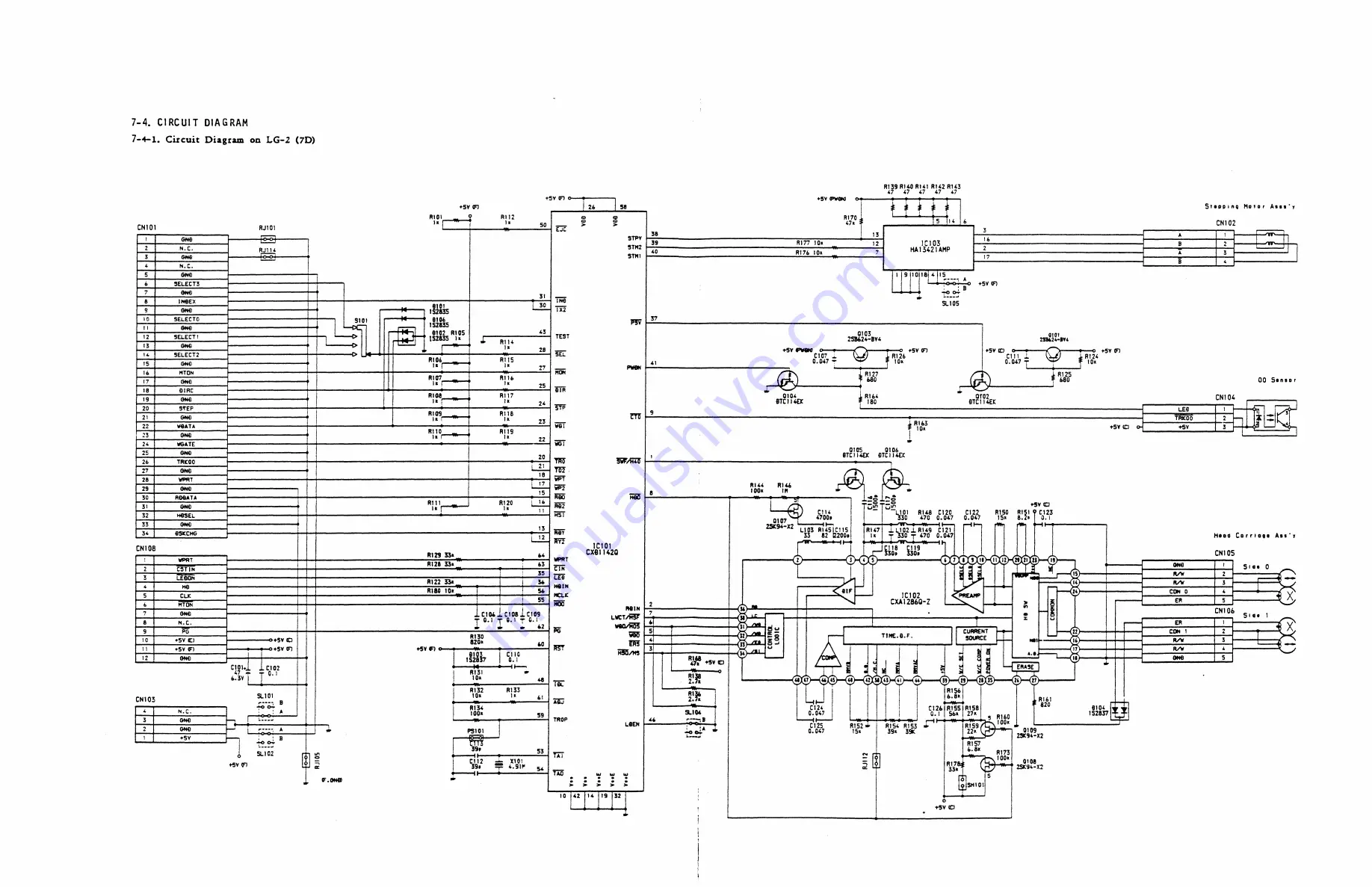Image resolution: width=1372 pixels, height=887 pixels.
Task: Click the CN103 +5V pin row
Action: pyautogui.click(x=181, y=738)
